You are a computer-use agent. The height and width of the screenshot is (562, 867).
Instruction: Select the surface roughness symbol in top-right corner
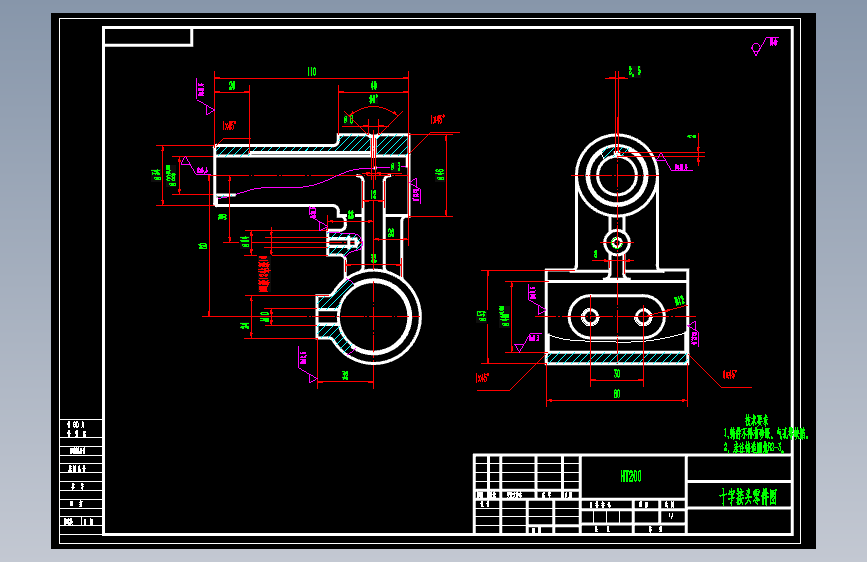pyautogui.click(x=764, y=46)
